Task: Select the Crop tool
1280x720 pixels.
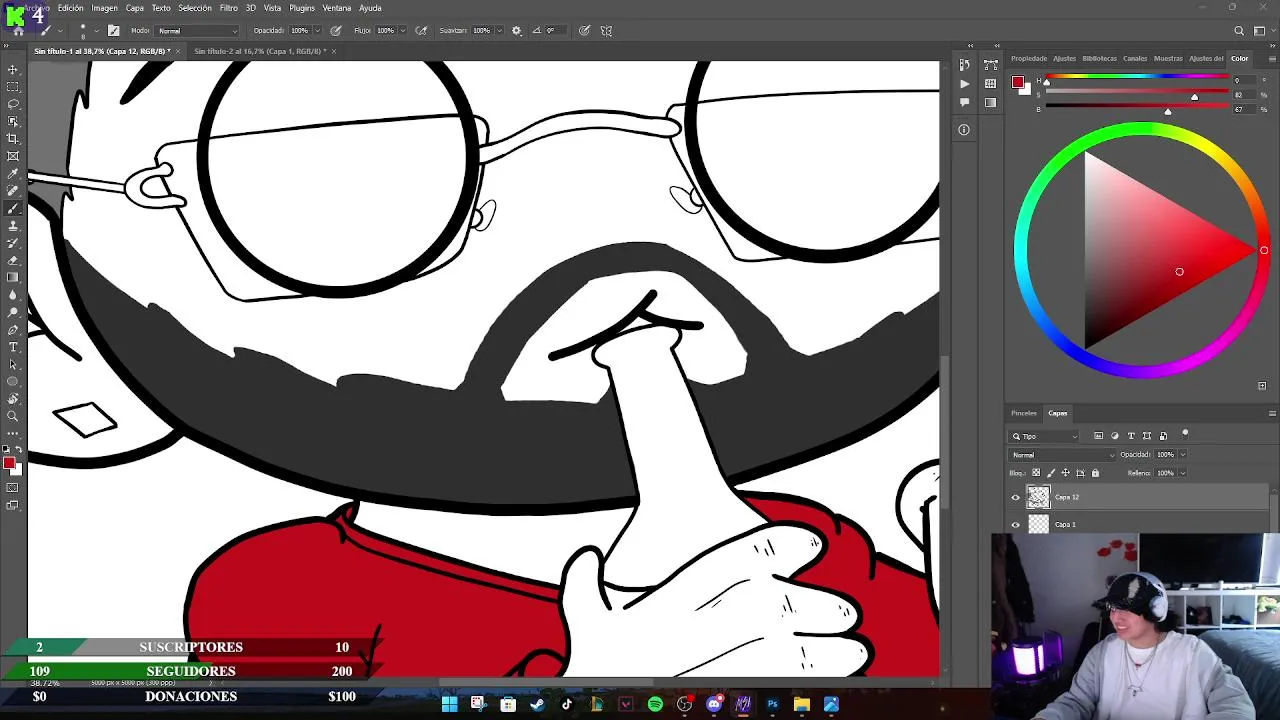Action: [x=13, y=139]
